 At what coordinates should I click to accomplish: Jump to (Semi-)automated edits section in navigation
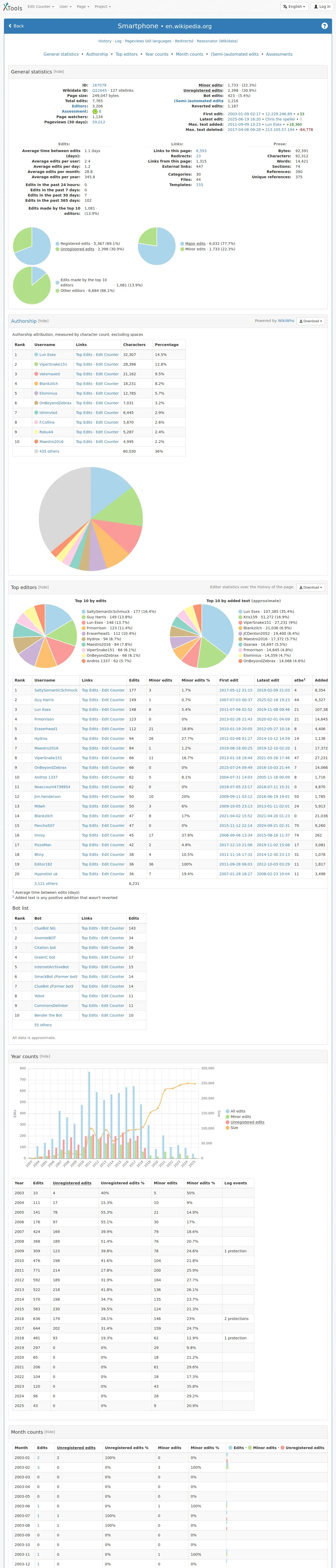(x=235, y=54)
